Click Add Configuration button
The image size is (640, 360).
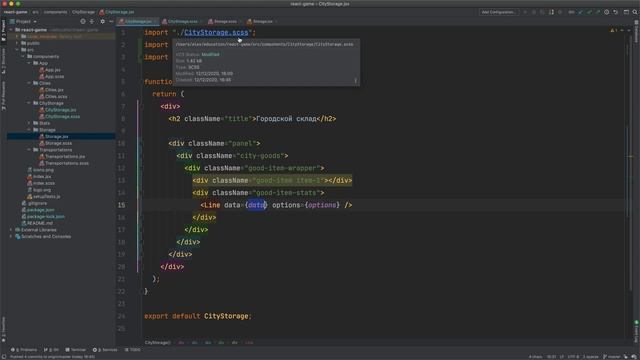498,12
